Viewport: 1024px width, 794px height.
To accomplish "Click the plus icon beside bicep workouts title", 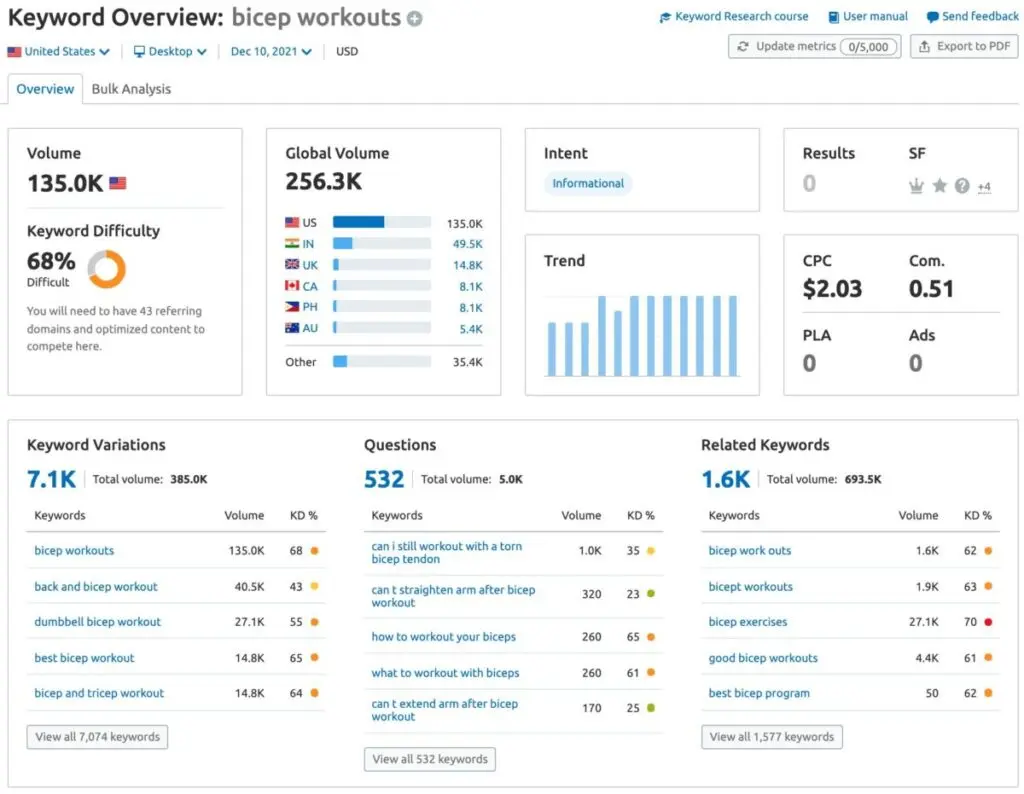I will pyautogui.click(x=415, y=19).
